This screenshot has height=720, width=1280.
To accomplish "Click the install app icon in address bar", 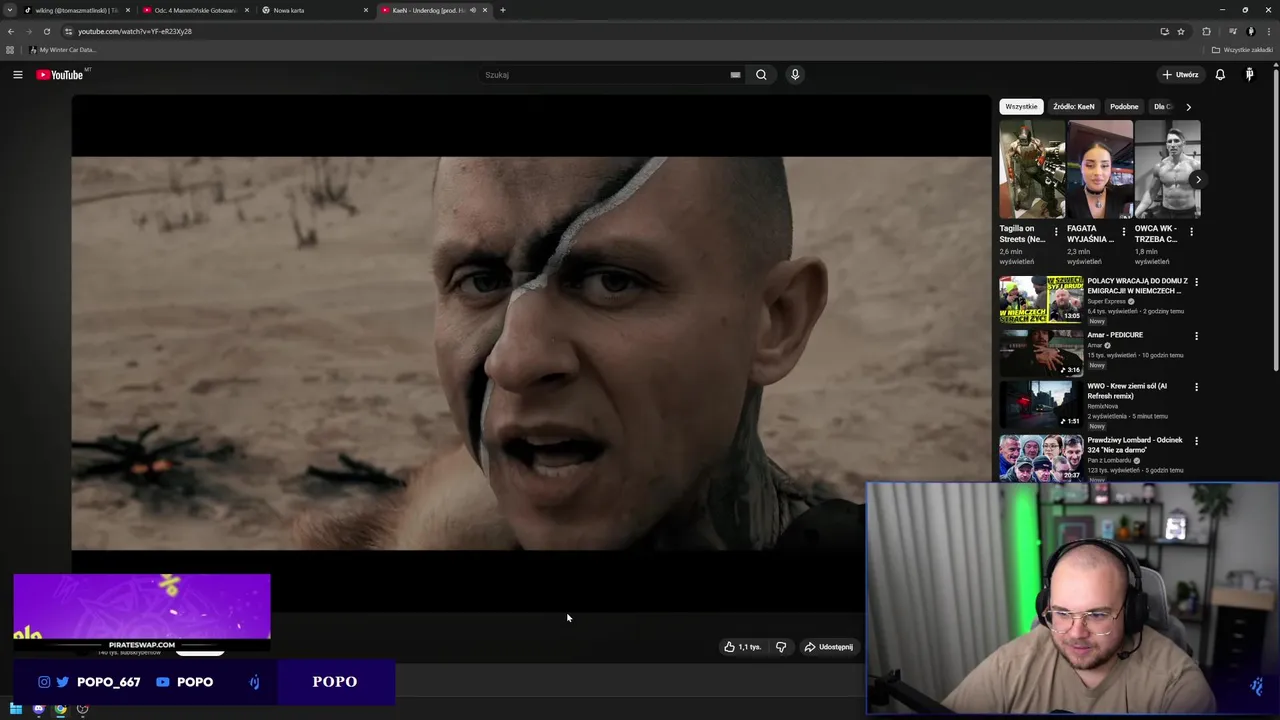I will 1164,31.
